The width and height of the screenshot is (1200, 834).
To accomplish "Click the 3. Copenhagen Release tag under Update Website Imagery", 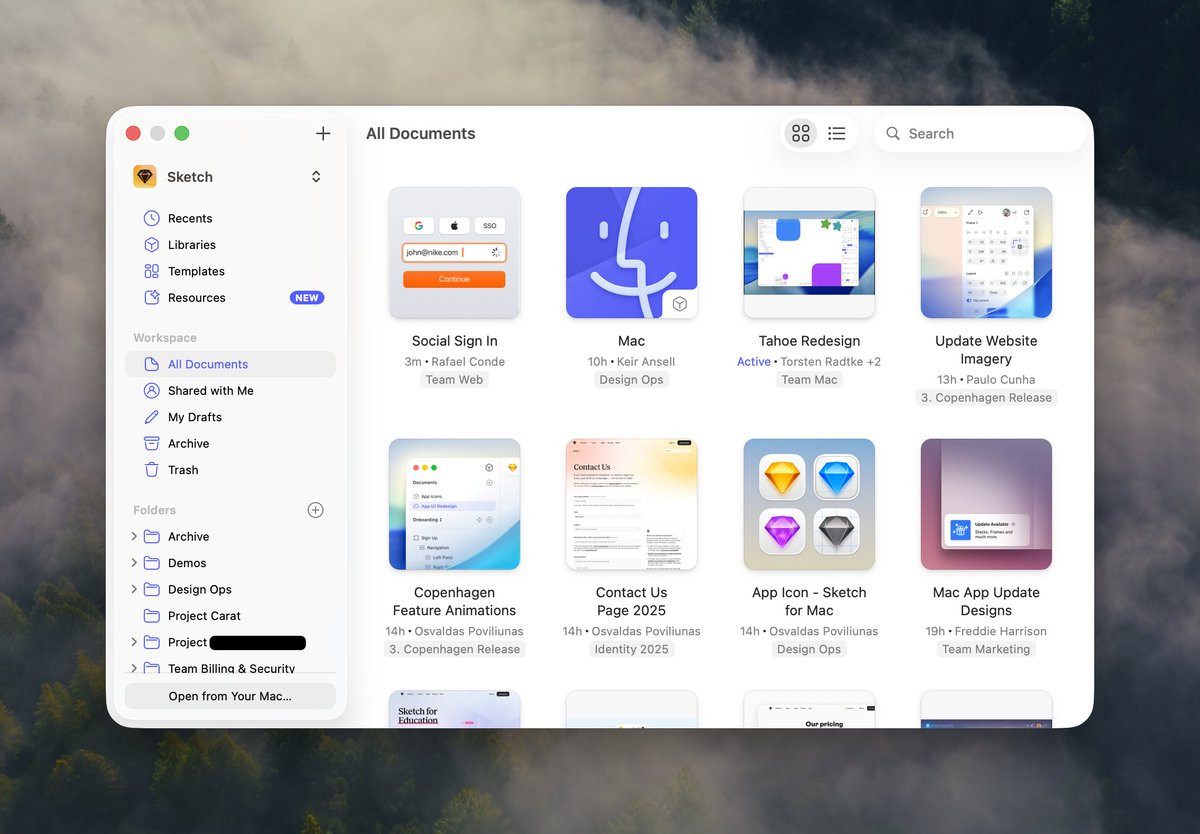I will (x=986, y=398).
